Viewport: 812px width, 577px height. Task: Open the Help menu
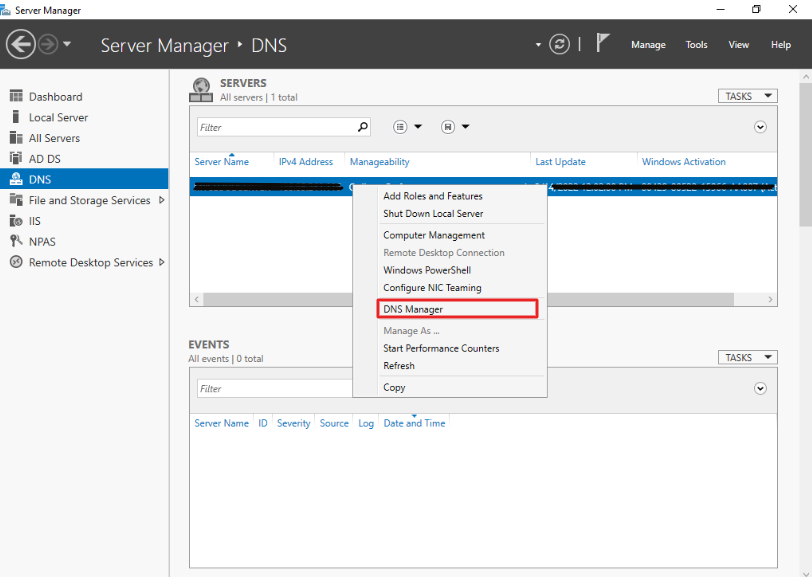[x=780, y=45]
